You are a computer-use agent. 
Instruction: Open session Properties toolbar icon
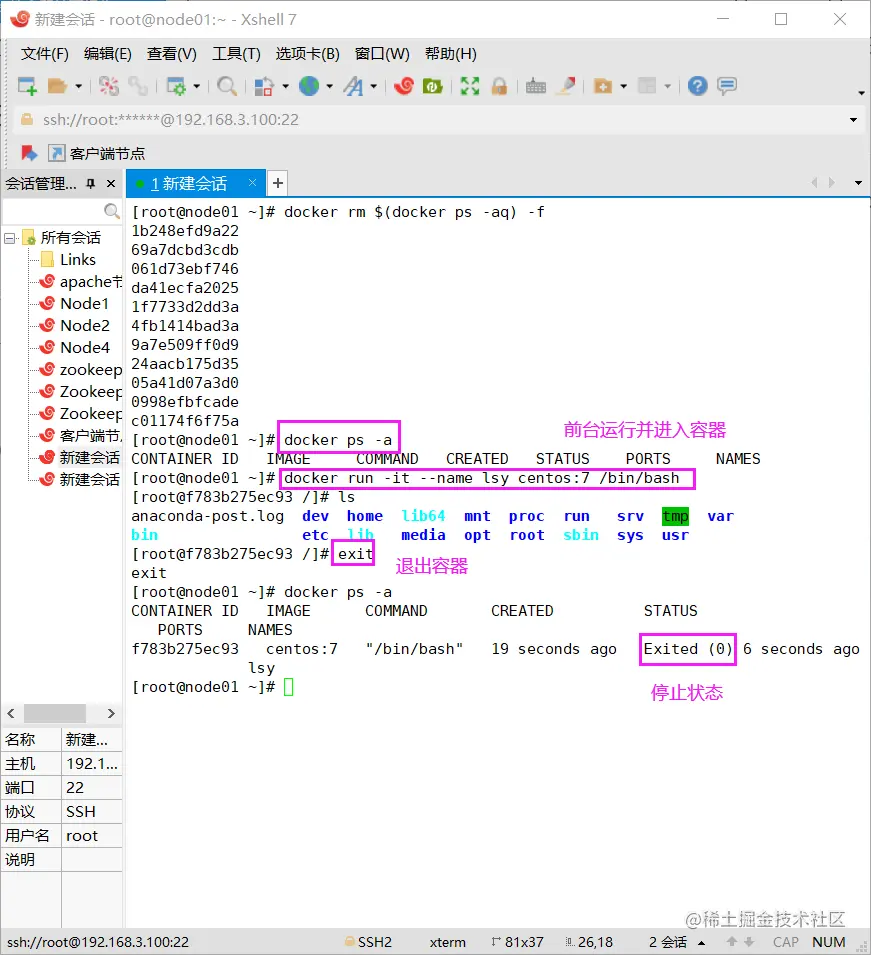(x=176, y=86)
